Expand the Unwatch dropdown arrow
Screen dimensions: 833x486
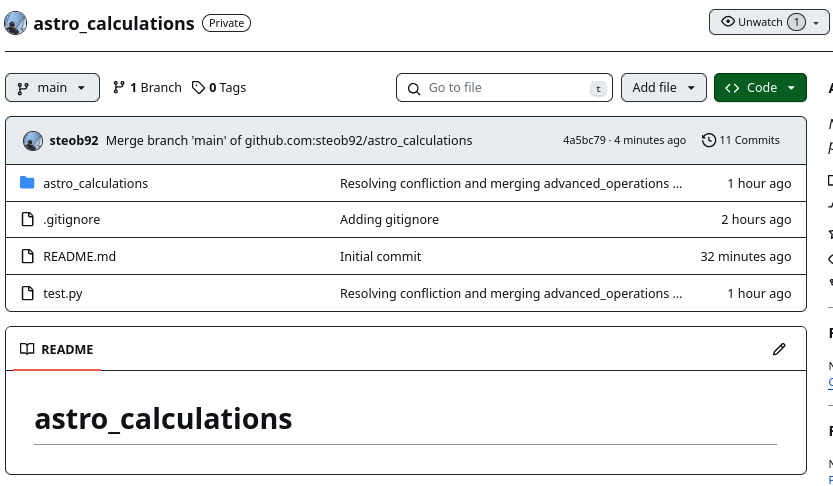(816, 23)
